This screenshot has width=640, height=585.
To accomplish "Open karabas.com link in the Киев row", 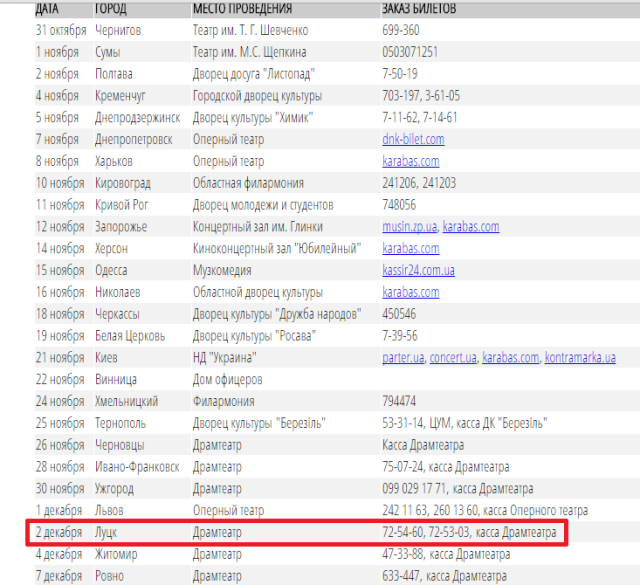I will (511, 358).
